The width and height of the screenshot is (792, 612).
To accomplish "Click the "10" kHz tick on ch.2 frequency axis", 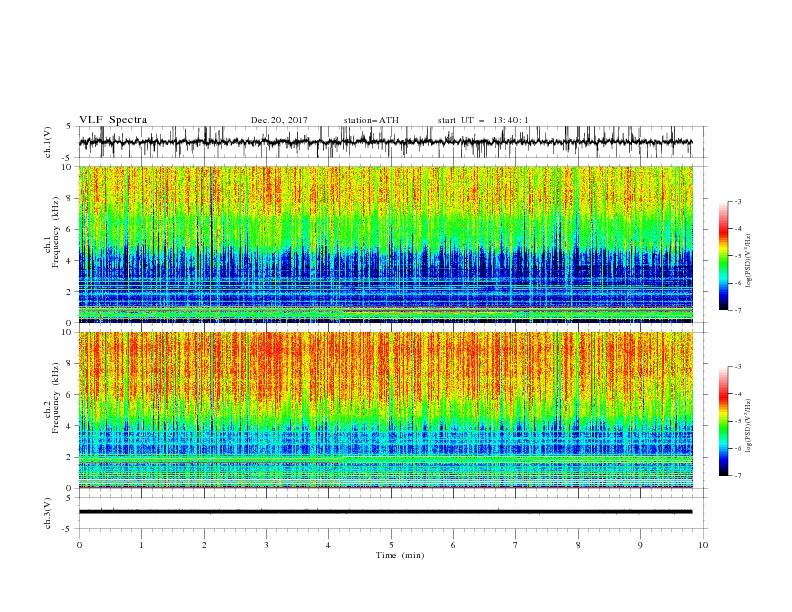I will point(68,332).
